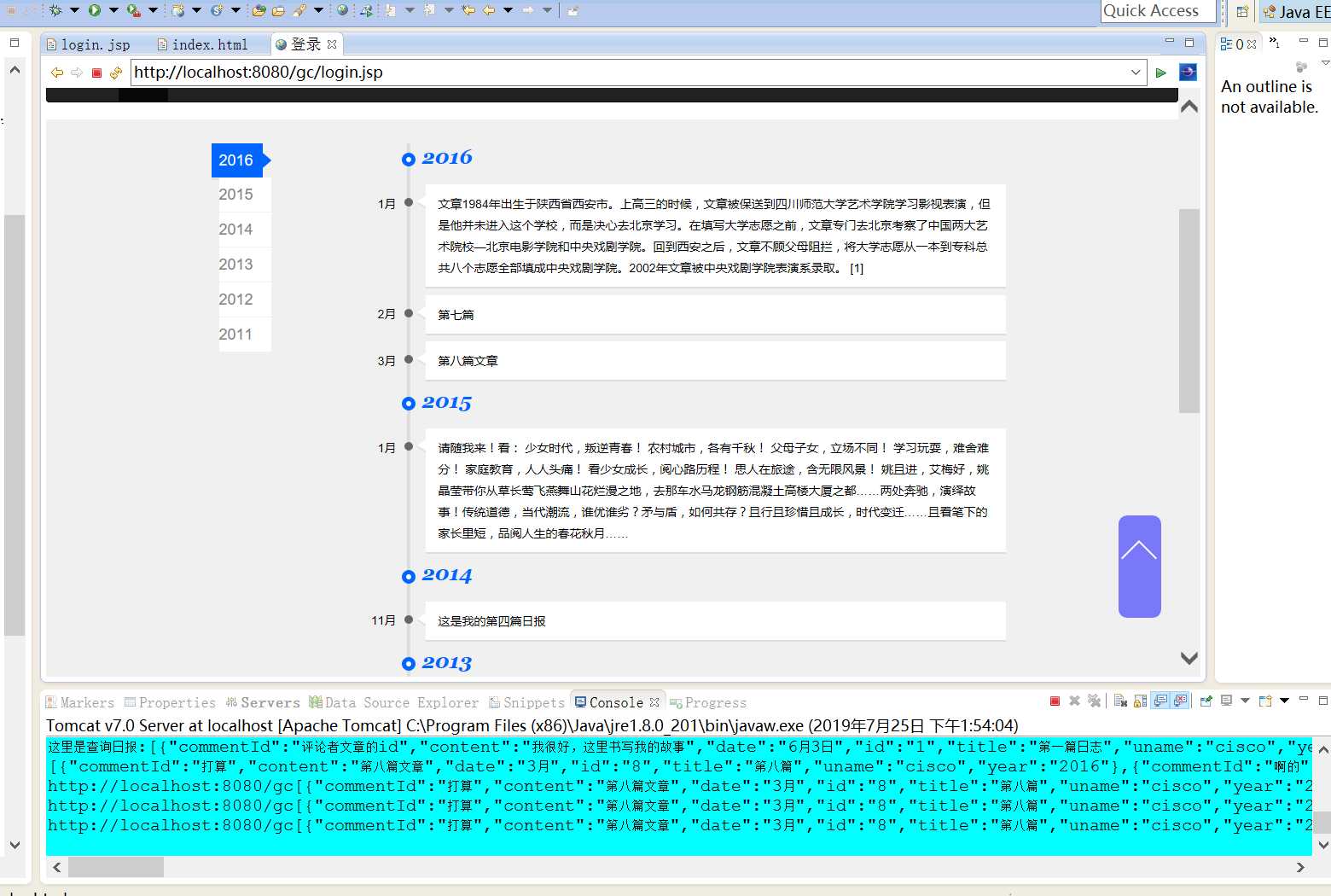This screenshot has width=1331, height=896.
Task: Switch to the index.html editor tab
Action: coord(203,44)
